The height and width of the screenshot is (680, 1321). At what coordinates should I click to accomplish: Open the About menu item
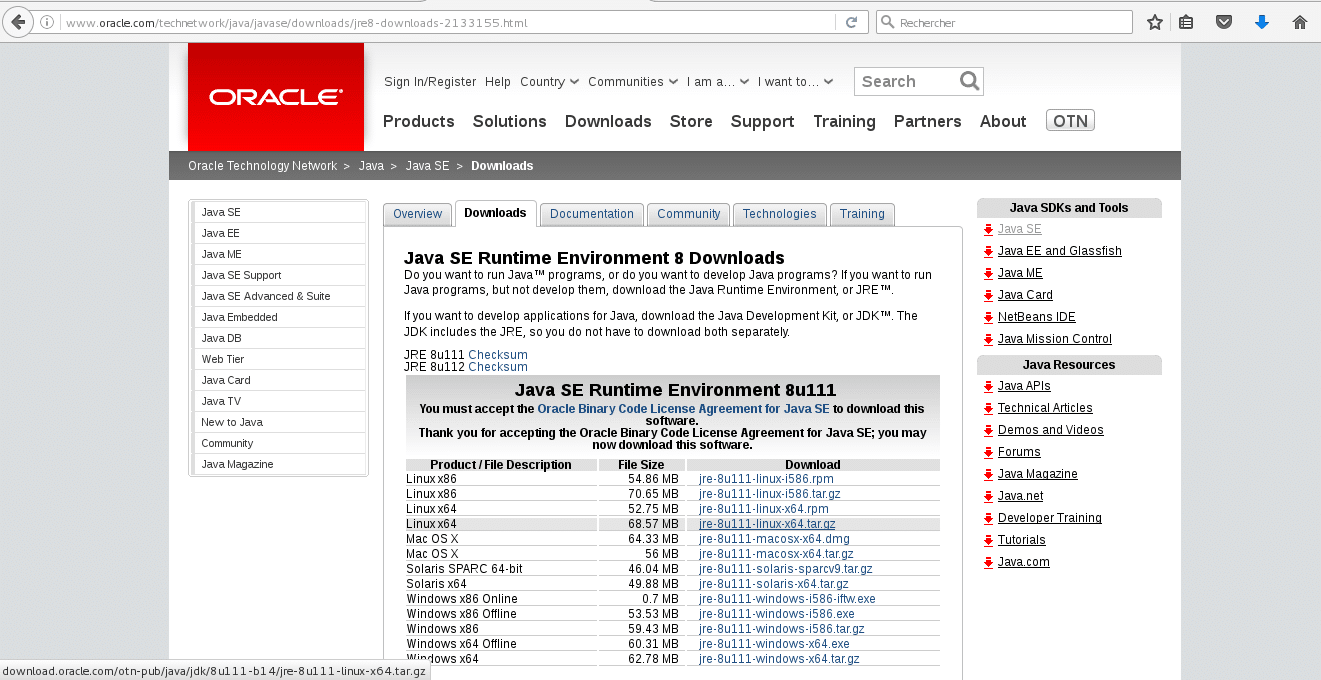[x=1003, y=121]
